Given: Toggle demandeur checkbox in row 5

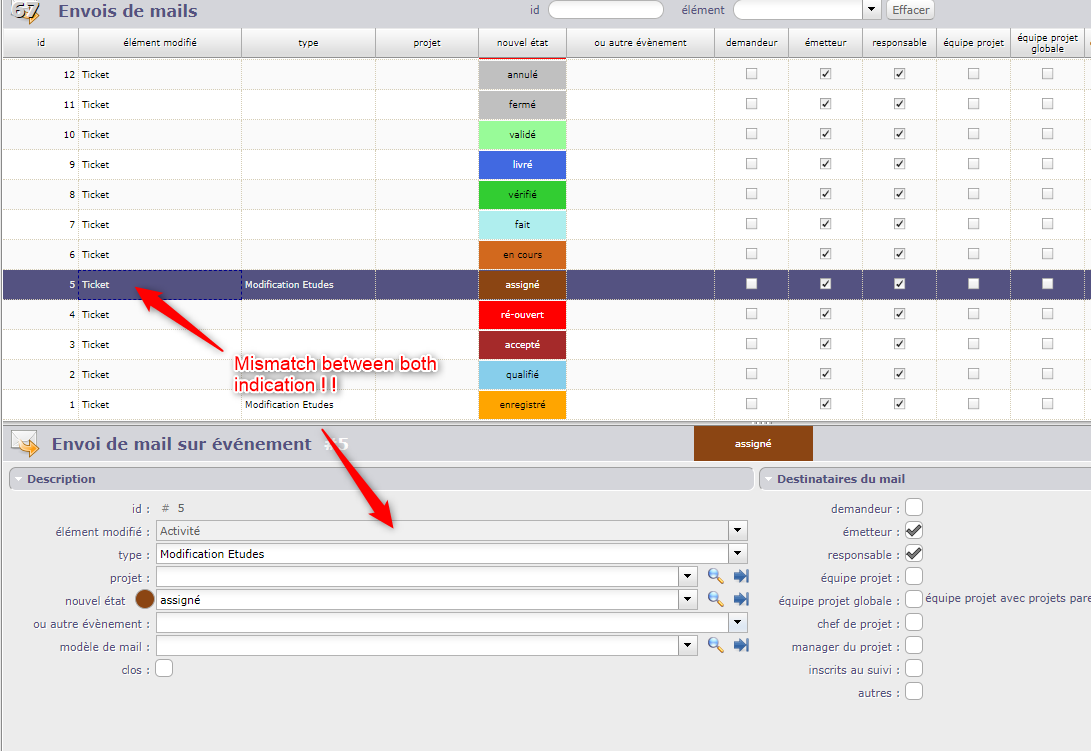Looking at the screenshot, I should pos(751,284).
